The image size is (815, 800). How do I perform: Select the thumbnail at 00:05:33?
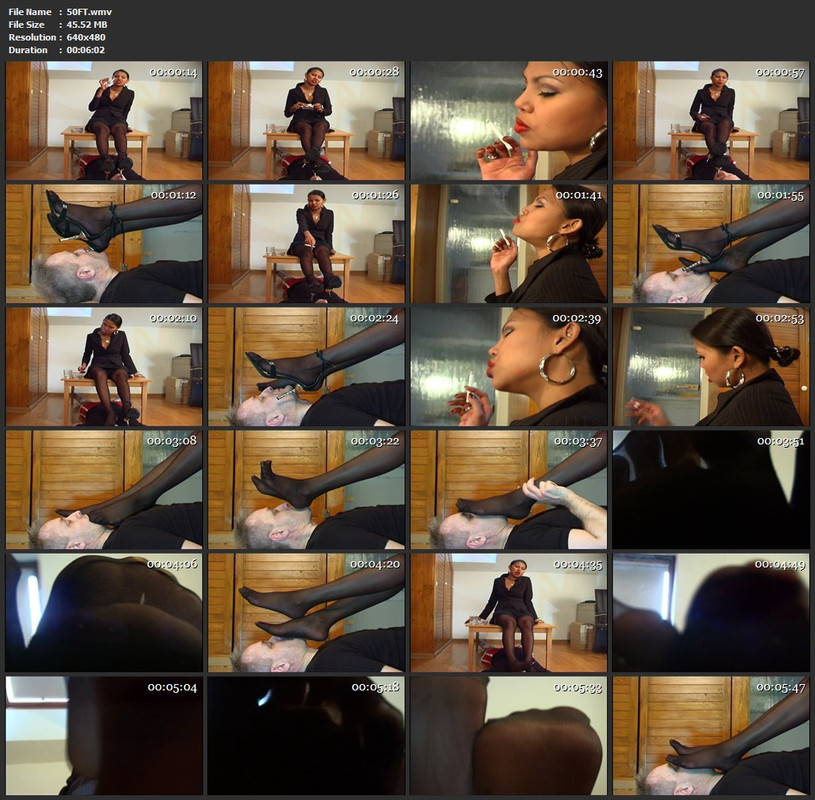click(x=509, y=736)
